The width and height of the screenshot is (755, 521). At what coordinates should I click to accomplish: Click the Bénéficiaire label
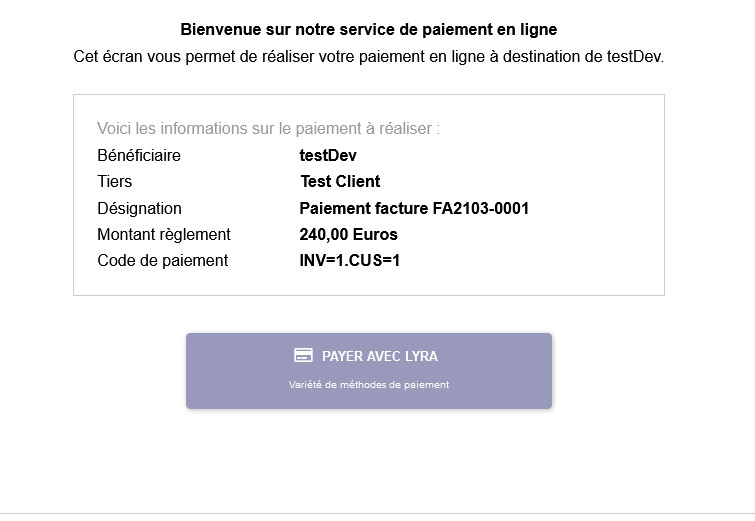click(139, 156)
